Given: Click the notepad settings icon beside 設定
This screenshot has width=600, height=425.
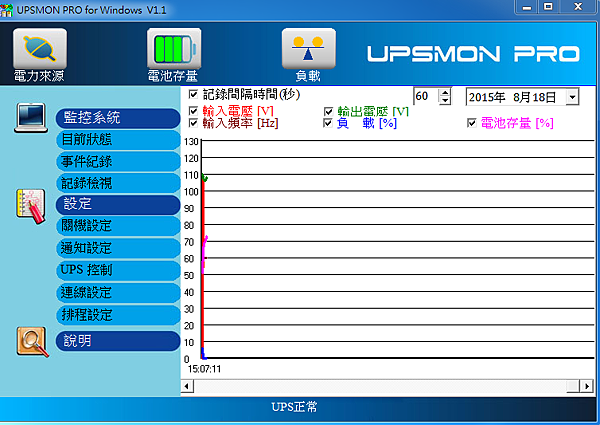Looking at the screenshot, I should pos(31,206).
